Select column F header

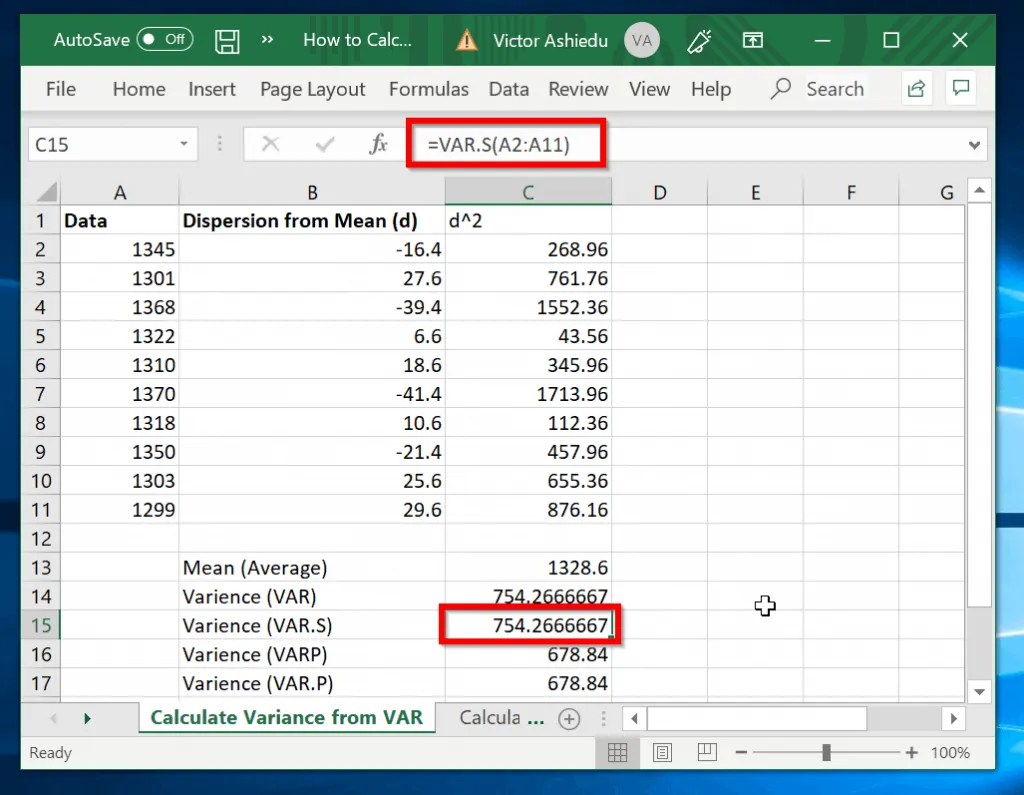click(x=851, y=193)
